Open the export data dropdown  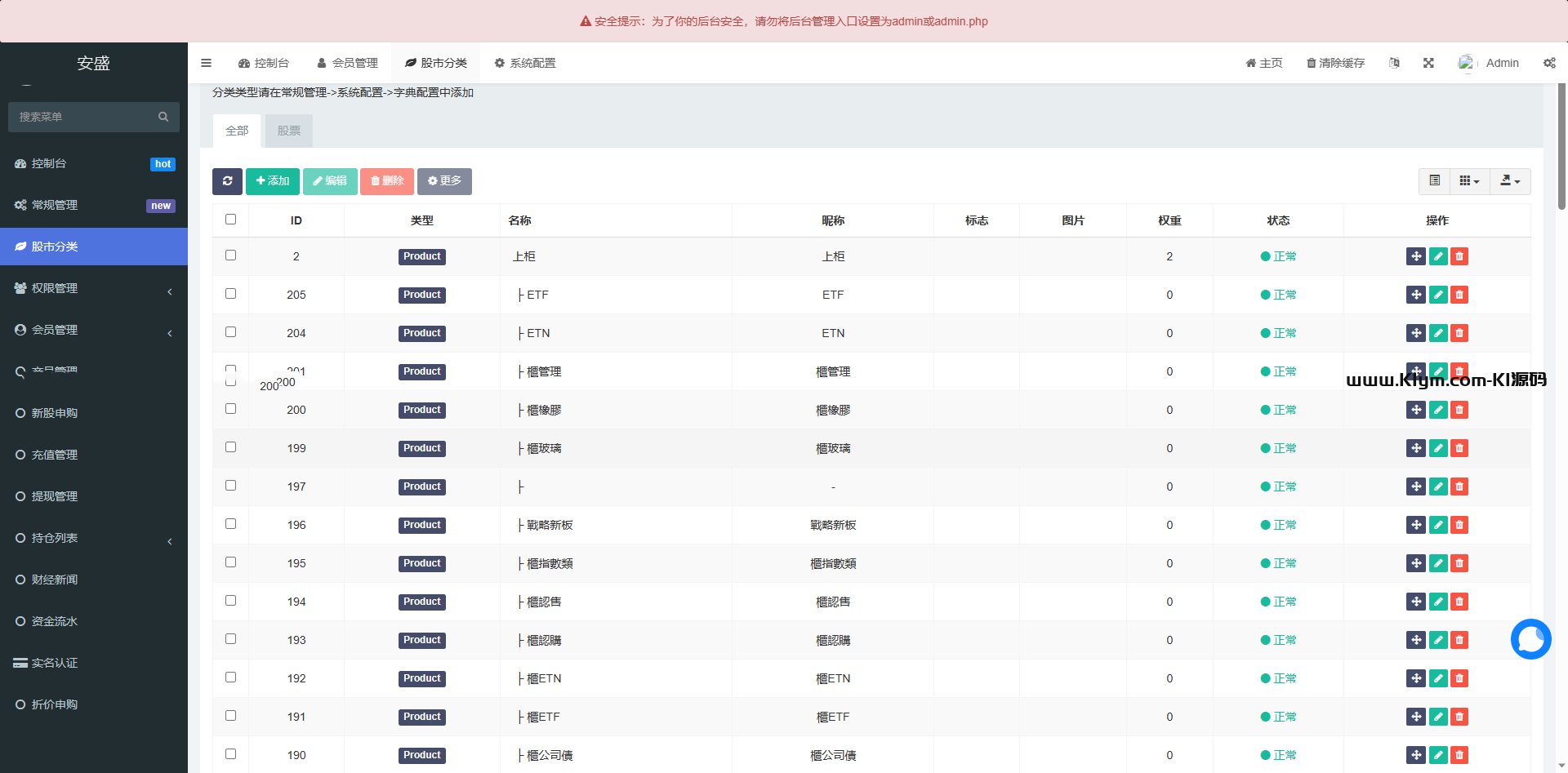tap(1510, 181)
